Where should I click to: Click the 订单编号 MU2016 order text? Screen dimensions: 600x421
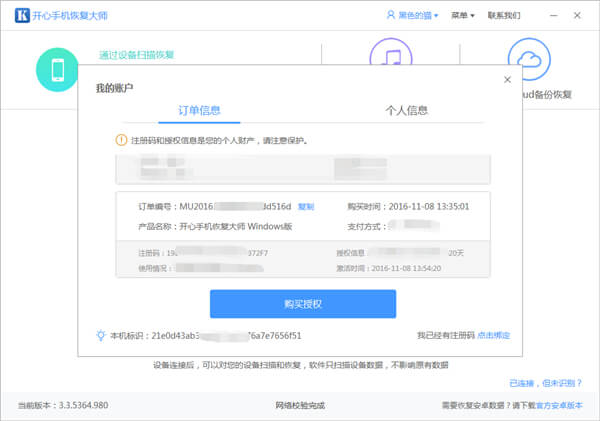click(x=215, y=207)
